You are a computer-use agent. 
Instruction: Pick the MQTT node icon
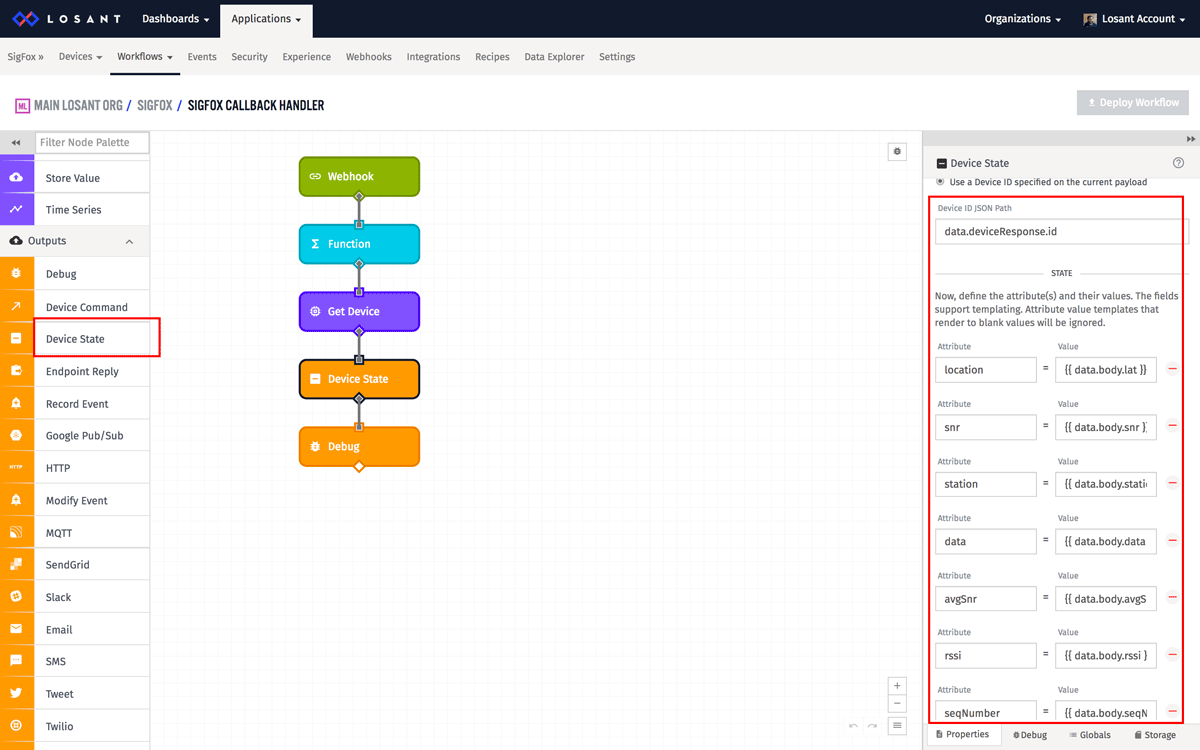[16, 533]
